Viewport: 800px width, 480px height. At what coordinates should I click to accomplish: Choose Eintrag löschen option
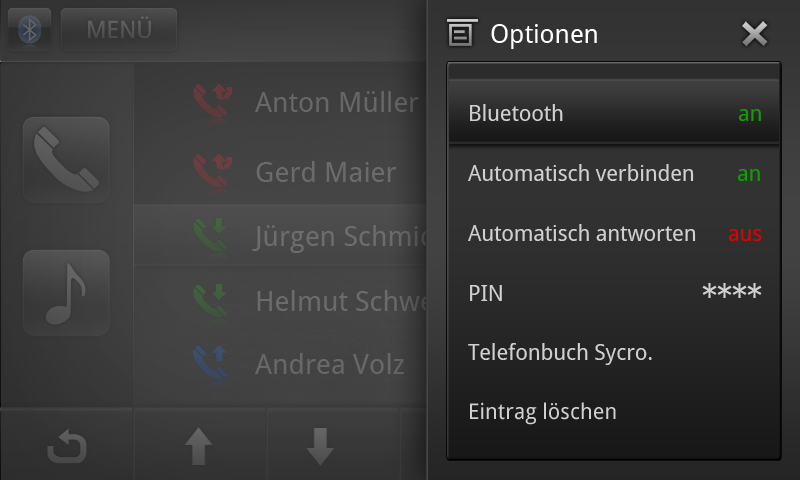614,411
